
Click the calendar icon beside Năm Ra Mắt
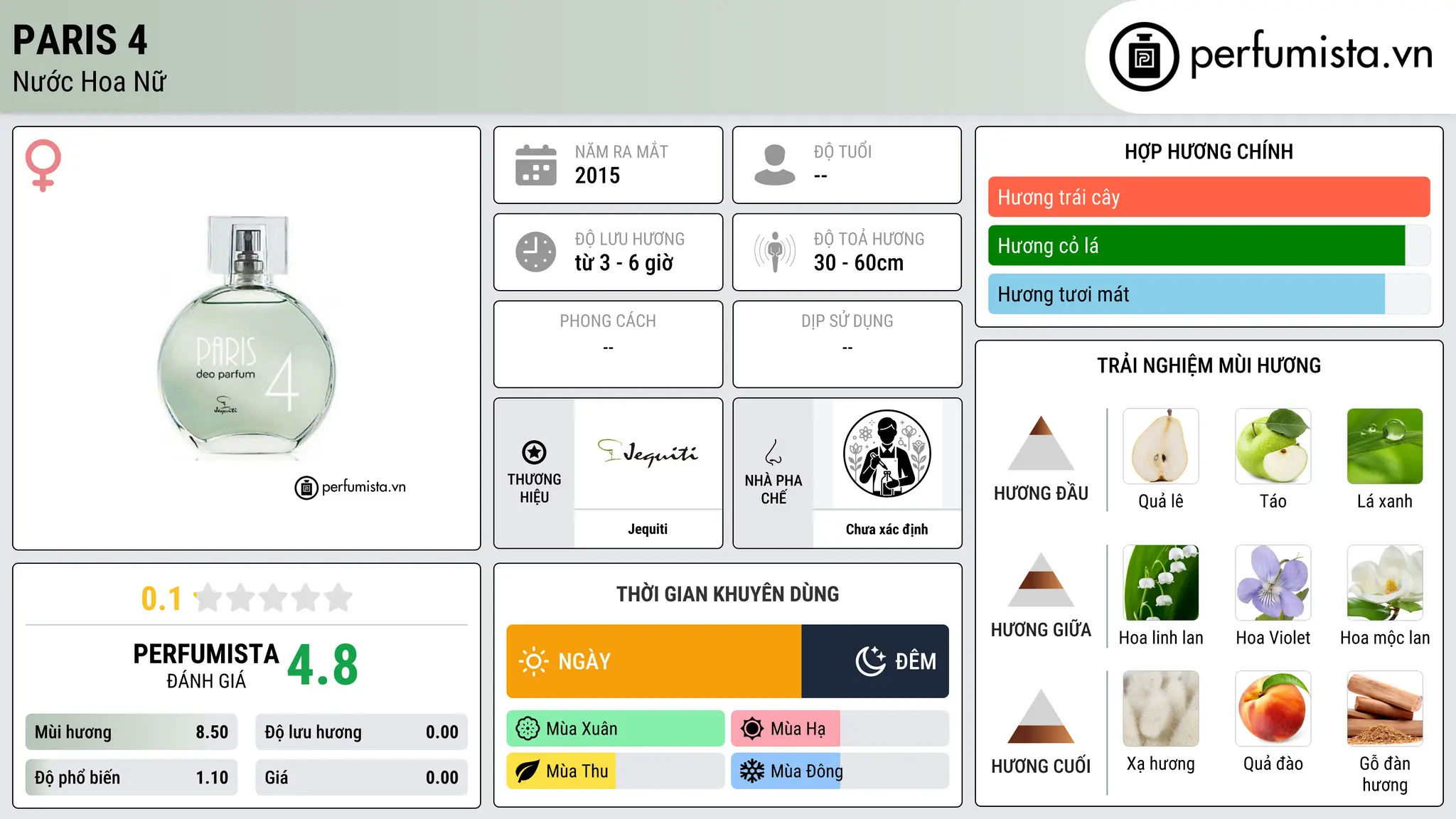point(536,165)
